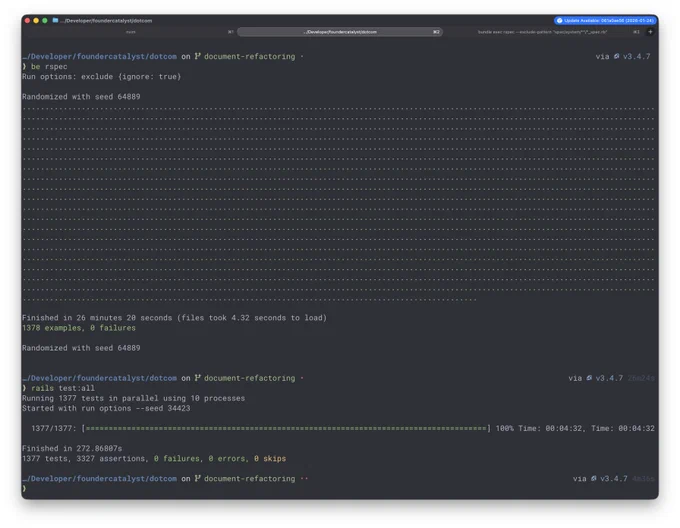The width and height of the screenshot is (680, 528).
Task: Click '1377 tests, 3327 assertions' summary line
Action: pos(154,458)
